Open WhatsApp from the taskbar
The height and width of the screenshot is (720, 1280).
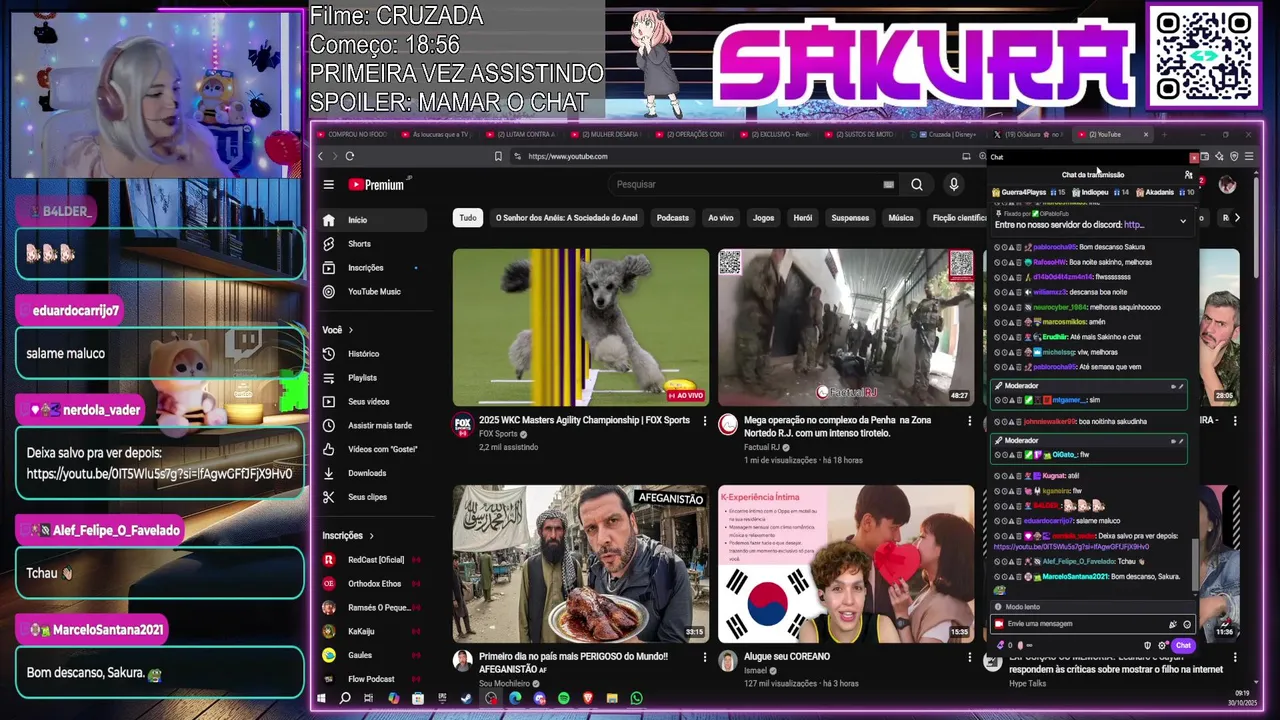click(x=636, y=699)
